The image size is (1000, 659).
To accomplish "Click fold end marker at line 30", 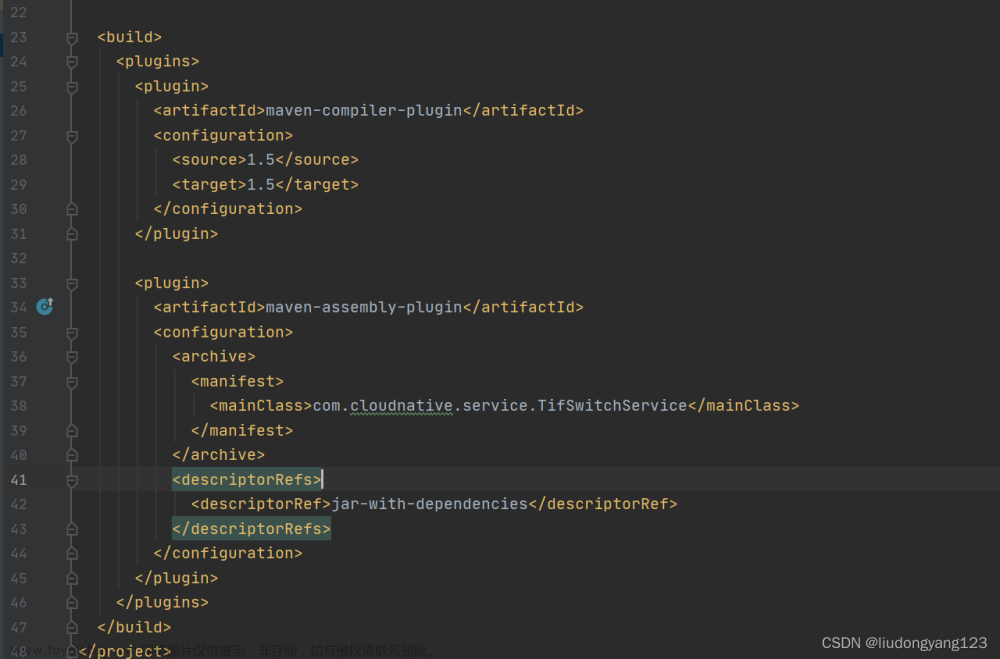I will [72, 209].
